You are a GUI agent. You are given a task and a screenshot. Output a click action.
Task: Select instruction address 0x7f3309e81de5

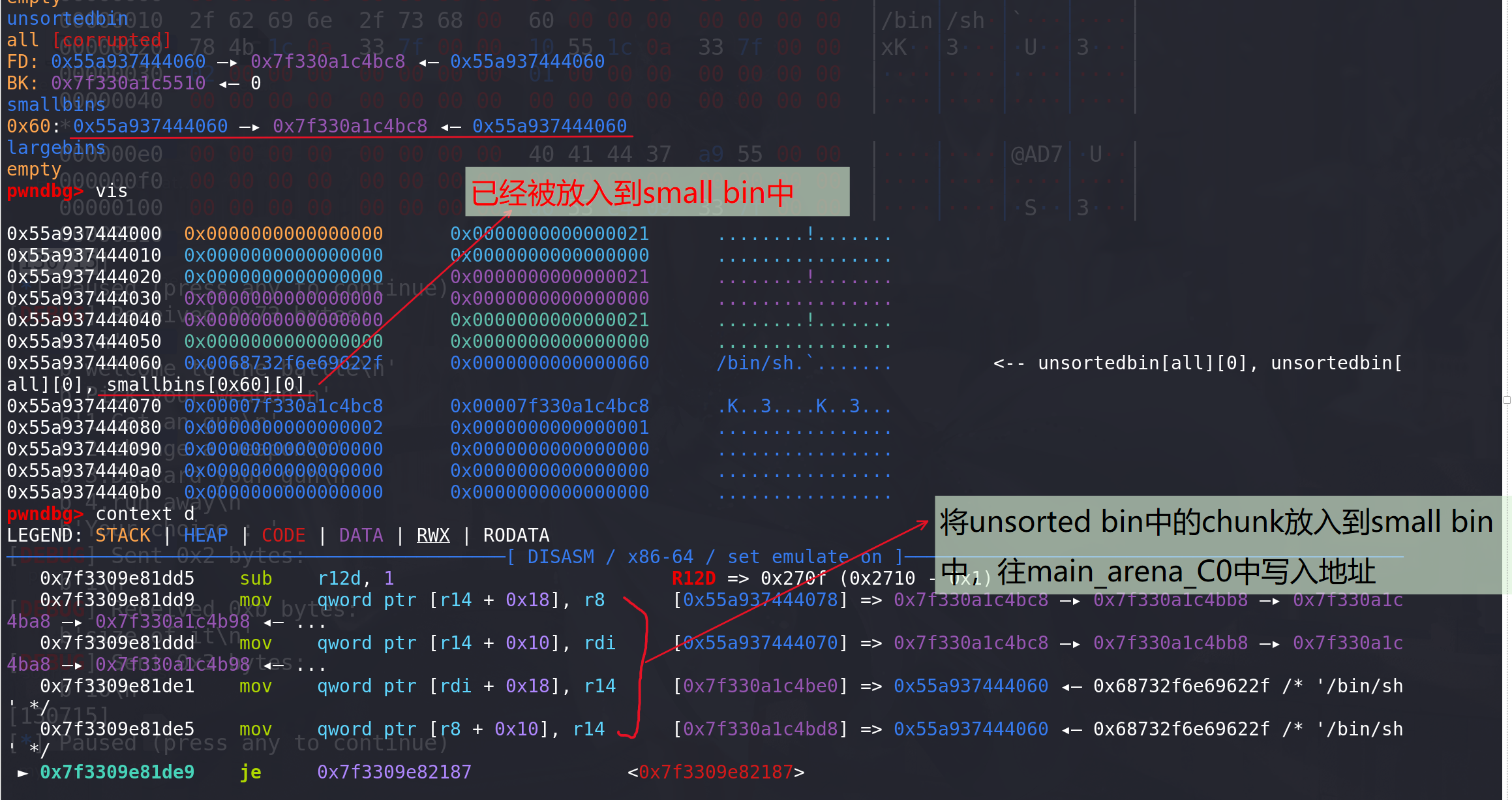117,729
